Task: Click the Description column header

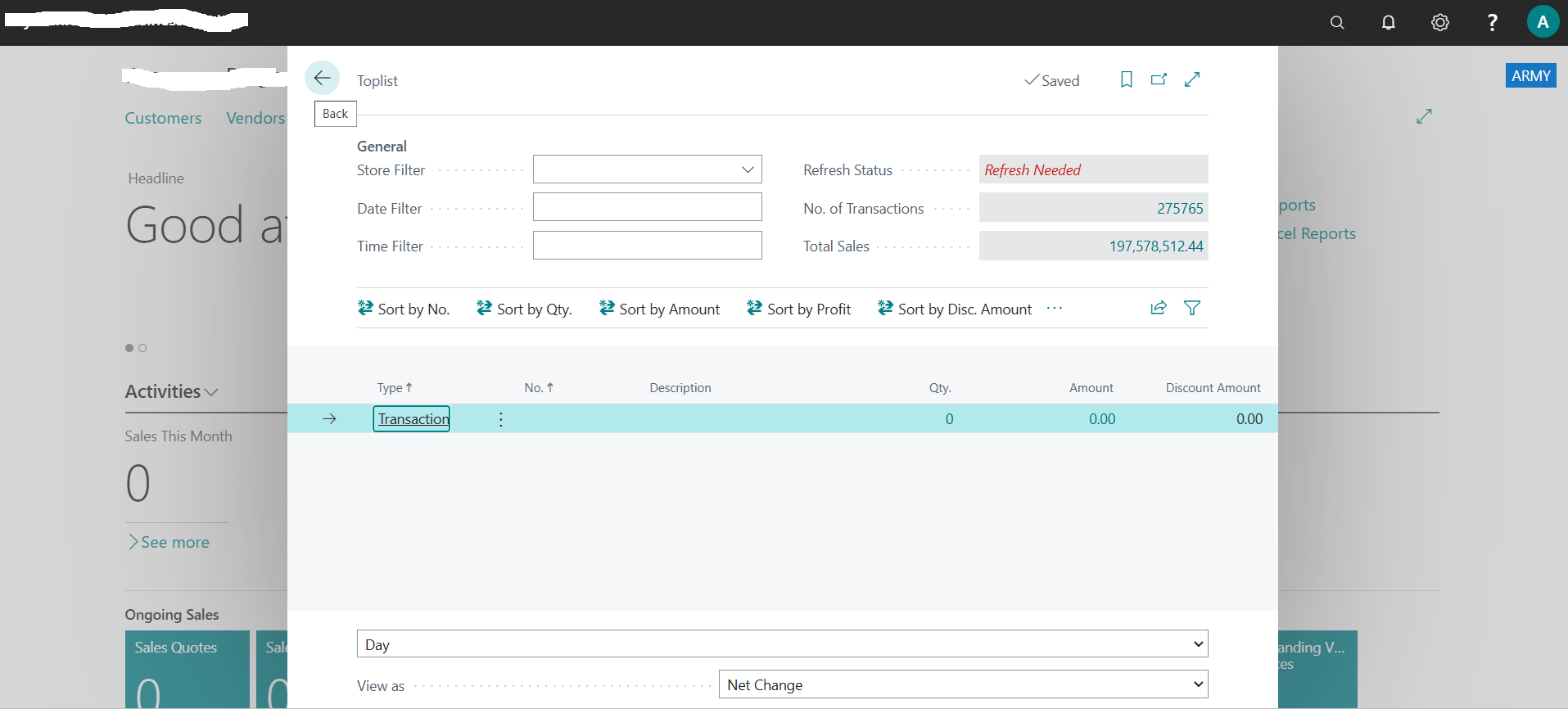Action: [680, 388]
